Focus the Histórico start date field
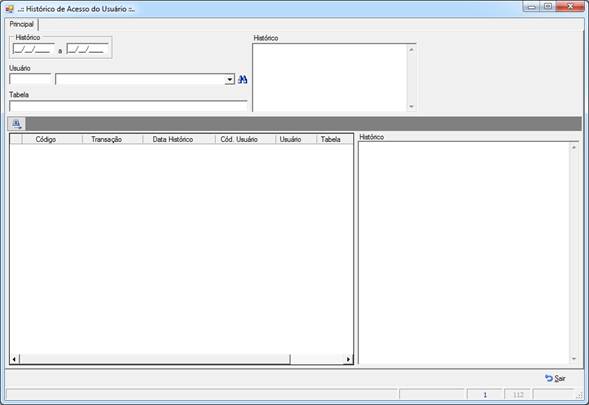589x405 pixels. tap(33, 49)
